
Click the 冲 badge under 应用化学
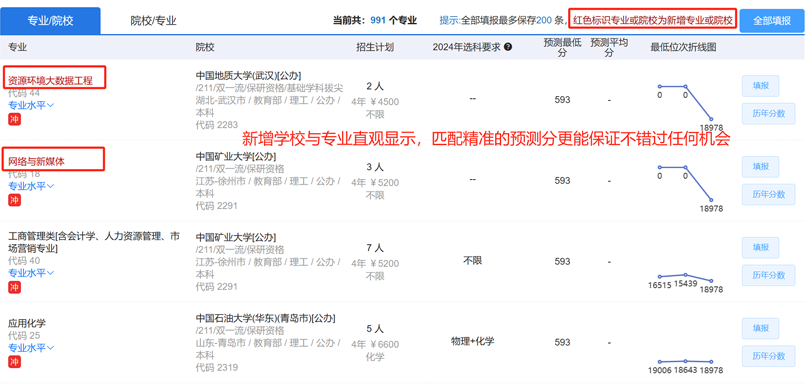[14, 362]
